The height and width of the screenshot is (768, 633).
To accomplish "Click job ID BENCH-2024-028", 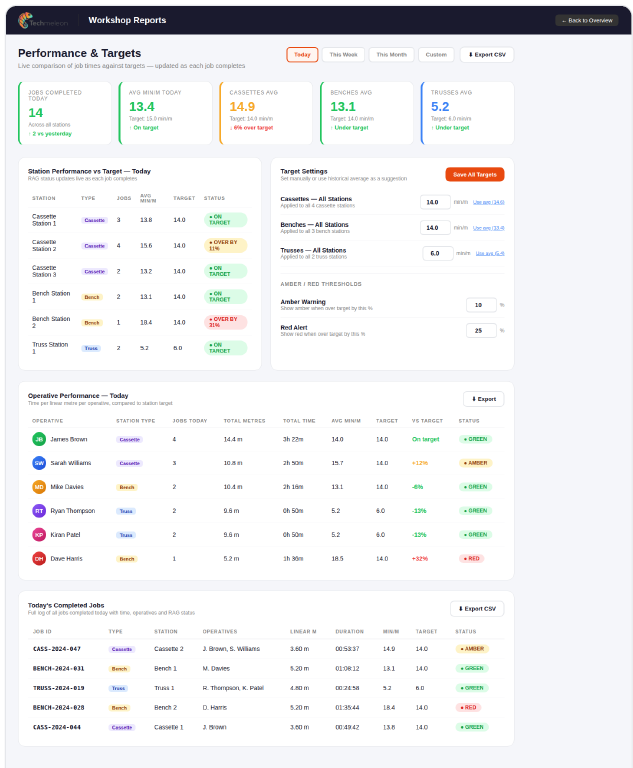I will click(x=58, y=708).
